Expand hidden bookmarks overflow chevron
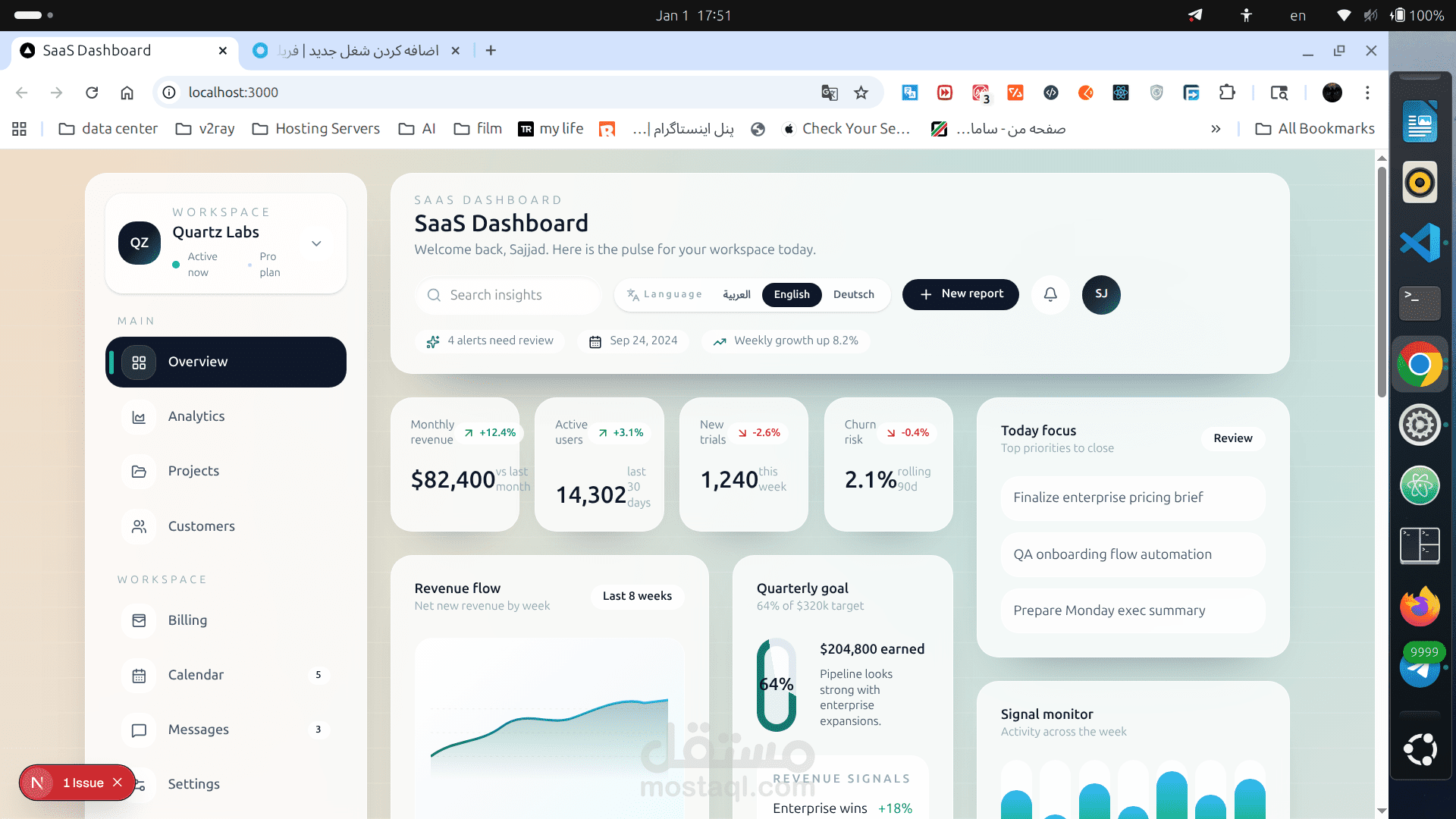This screenshot has width=1456, height=819. [x=1216, y=129]
